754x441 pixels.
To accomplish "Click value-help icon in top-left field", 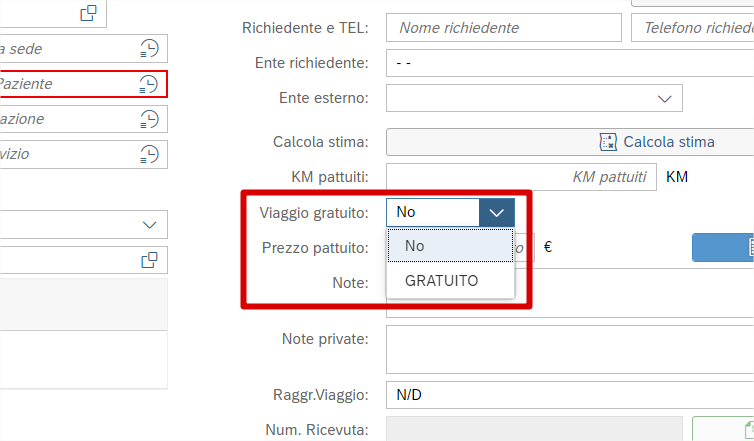I will [x=89, y=13].
